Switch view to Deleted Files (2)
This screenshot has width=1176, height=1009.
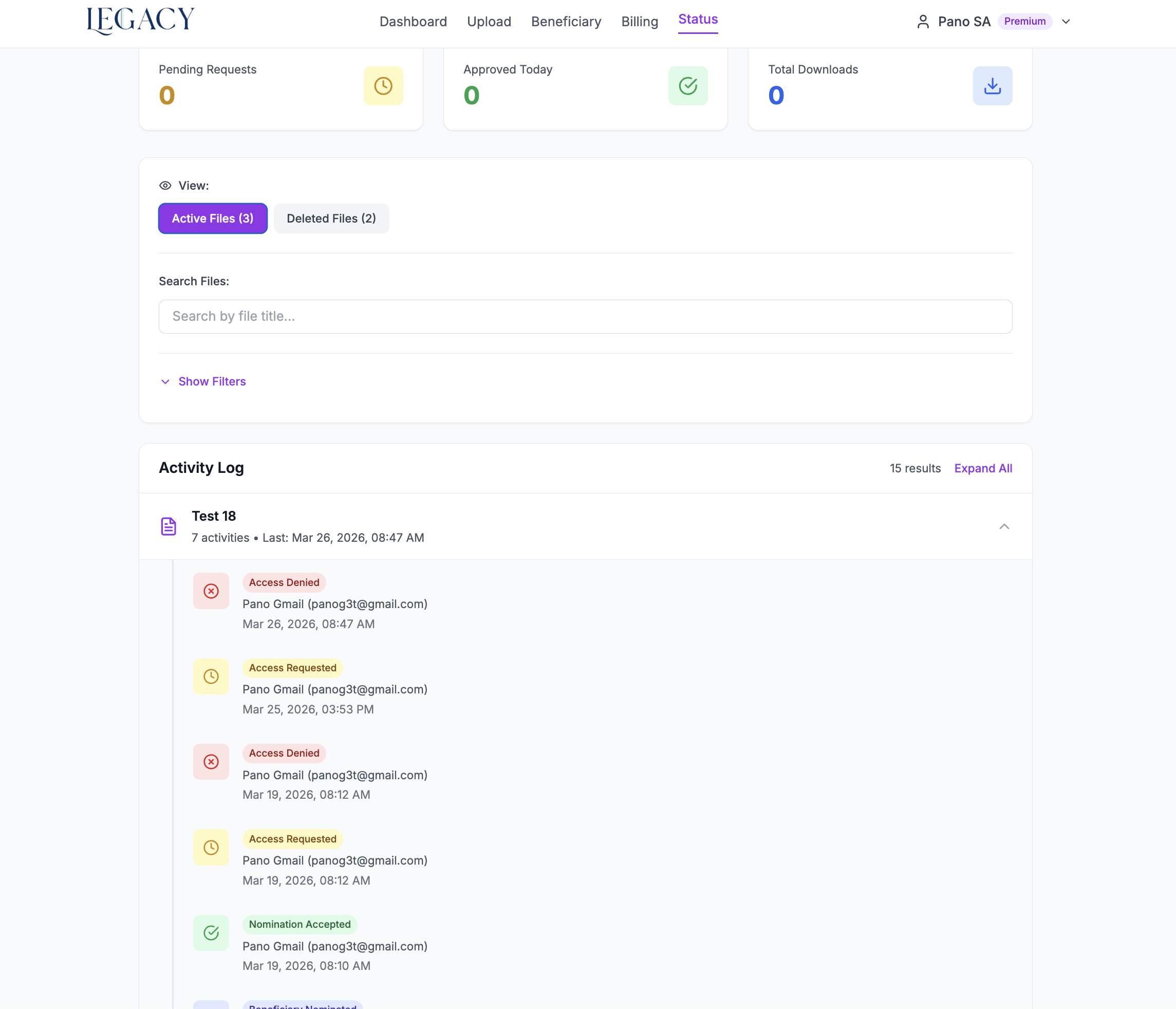click(x=331, y=218)
